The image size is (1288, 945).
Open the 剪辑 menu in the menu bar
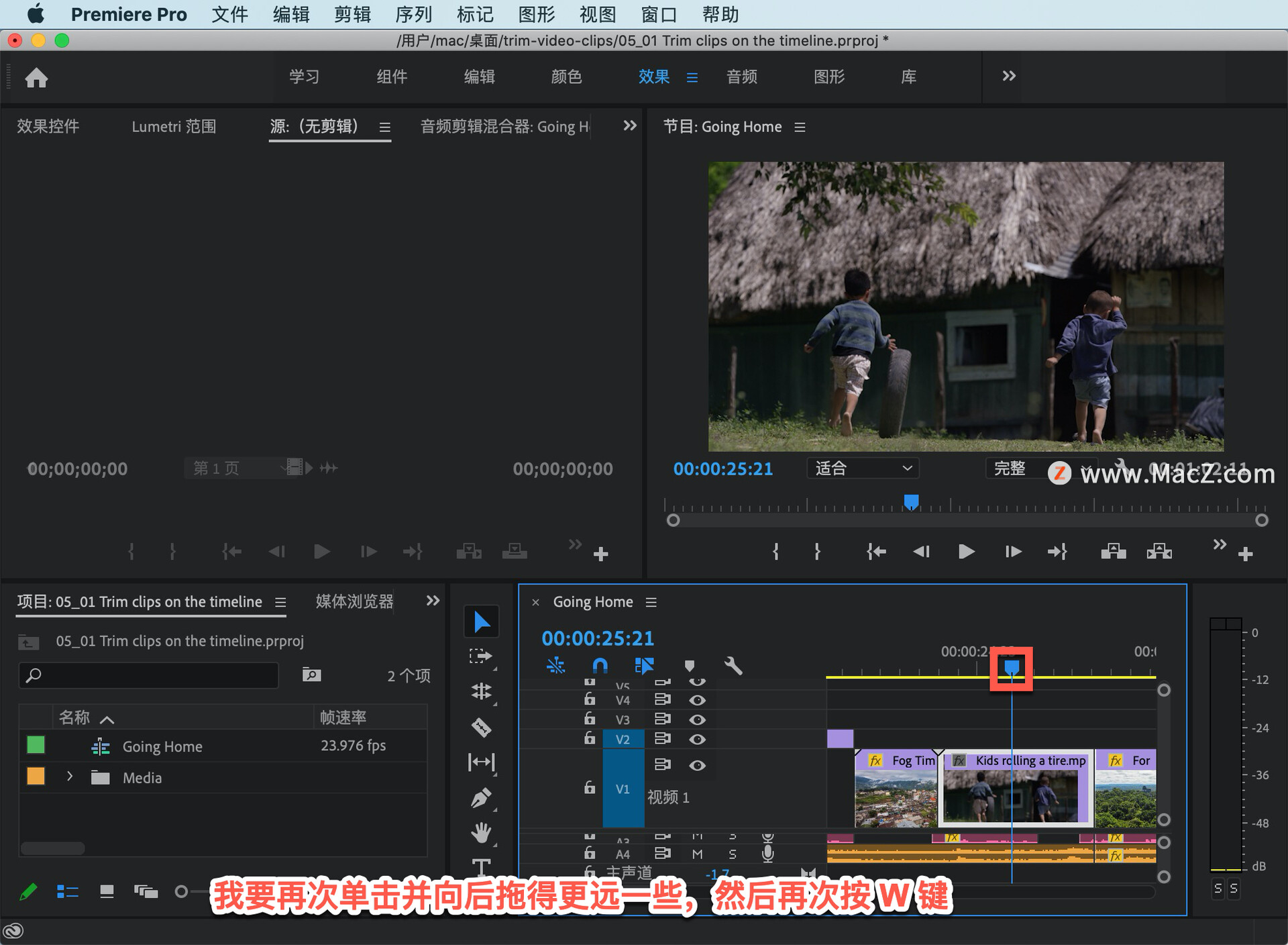(352, 14)
